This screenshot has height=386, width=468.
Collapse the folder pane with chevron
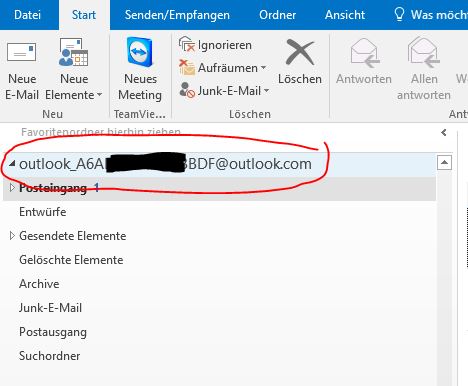click(x=444, y=133)
